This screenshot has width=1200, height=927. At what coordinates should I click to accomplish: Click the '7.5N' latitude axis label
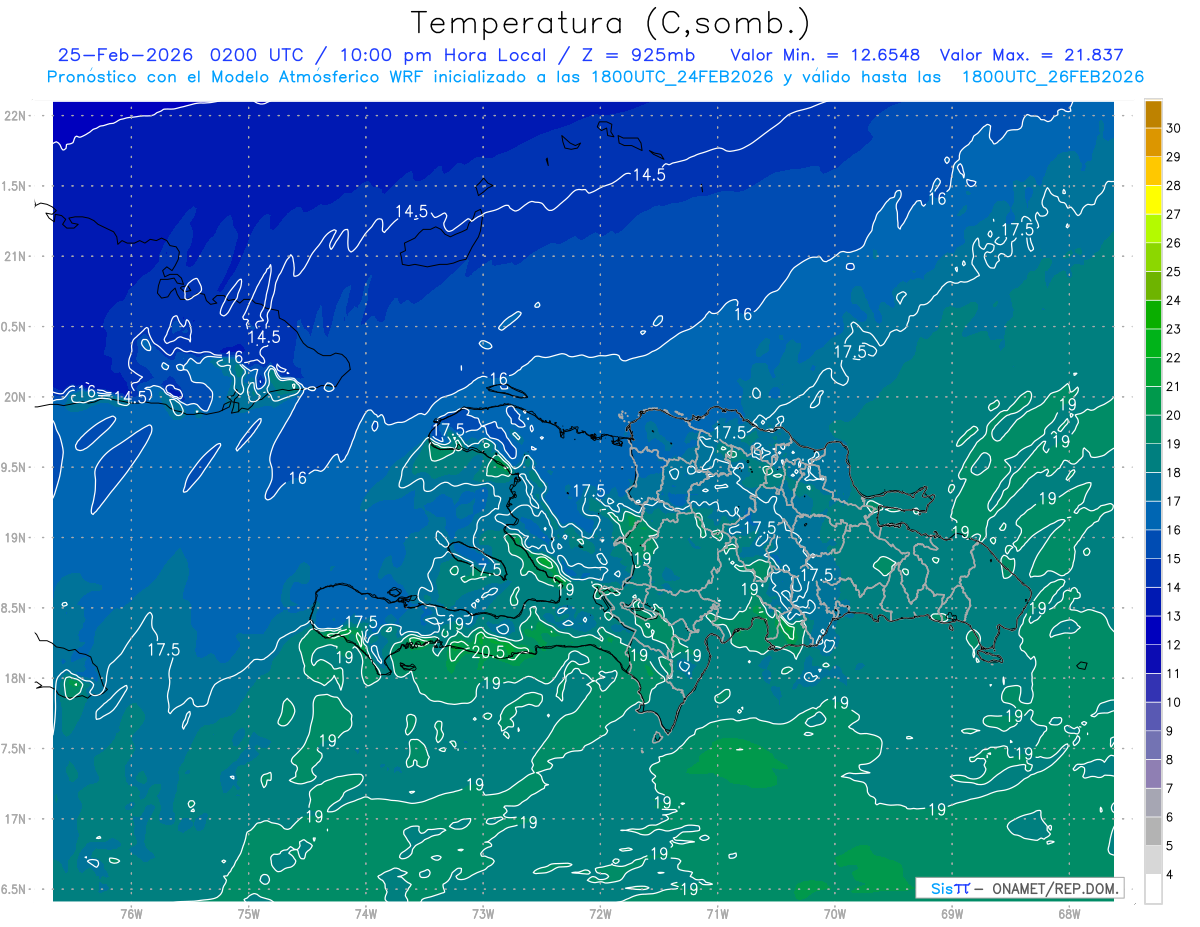pyautogui.click(x=14, y=749)
